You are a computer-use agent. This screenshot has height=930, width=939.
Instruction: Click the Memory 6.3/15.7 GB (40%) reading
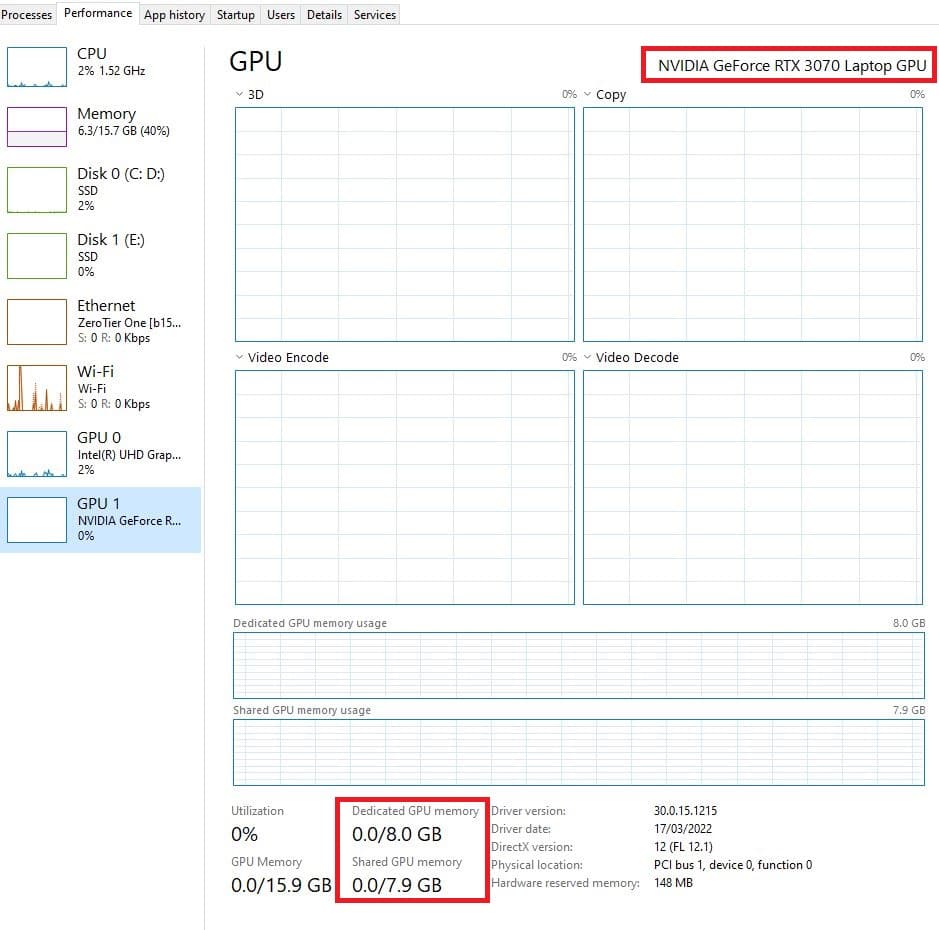[x=123, y=131]
